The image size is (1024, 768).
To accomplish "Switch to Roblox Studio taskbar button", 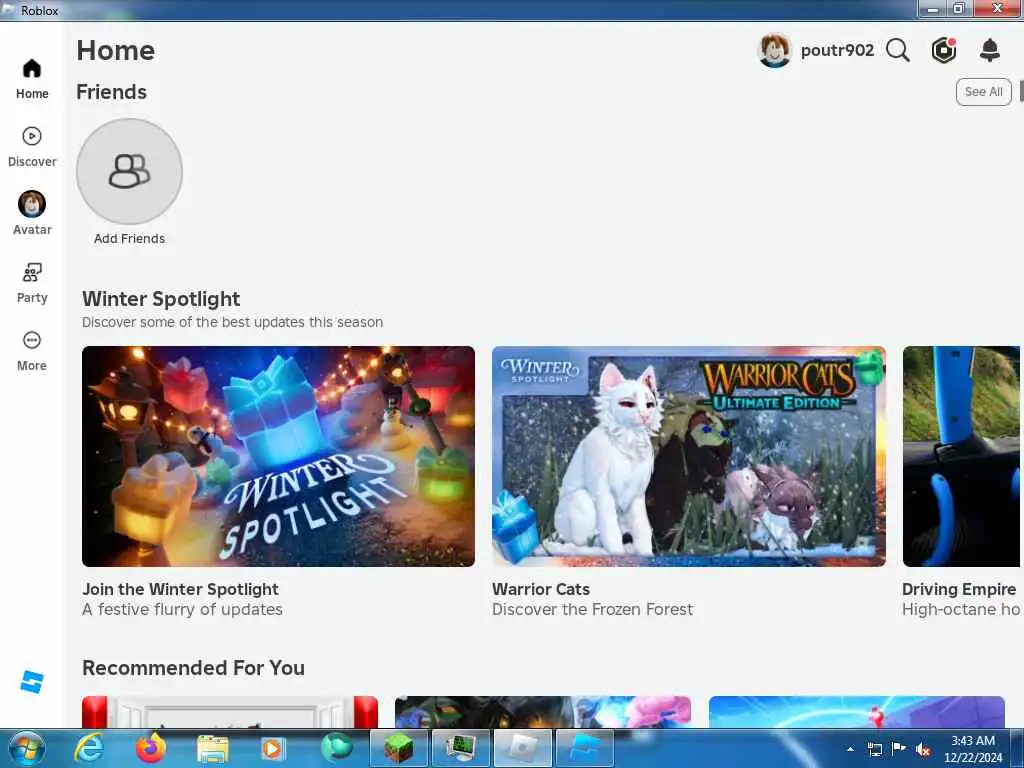I will click(x=584, y=748).
